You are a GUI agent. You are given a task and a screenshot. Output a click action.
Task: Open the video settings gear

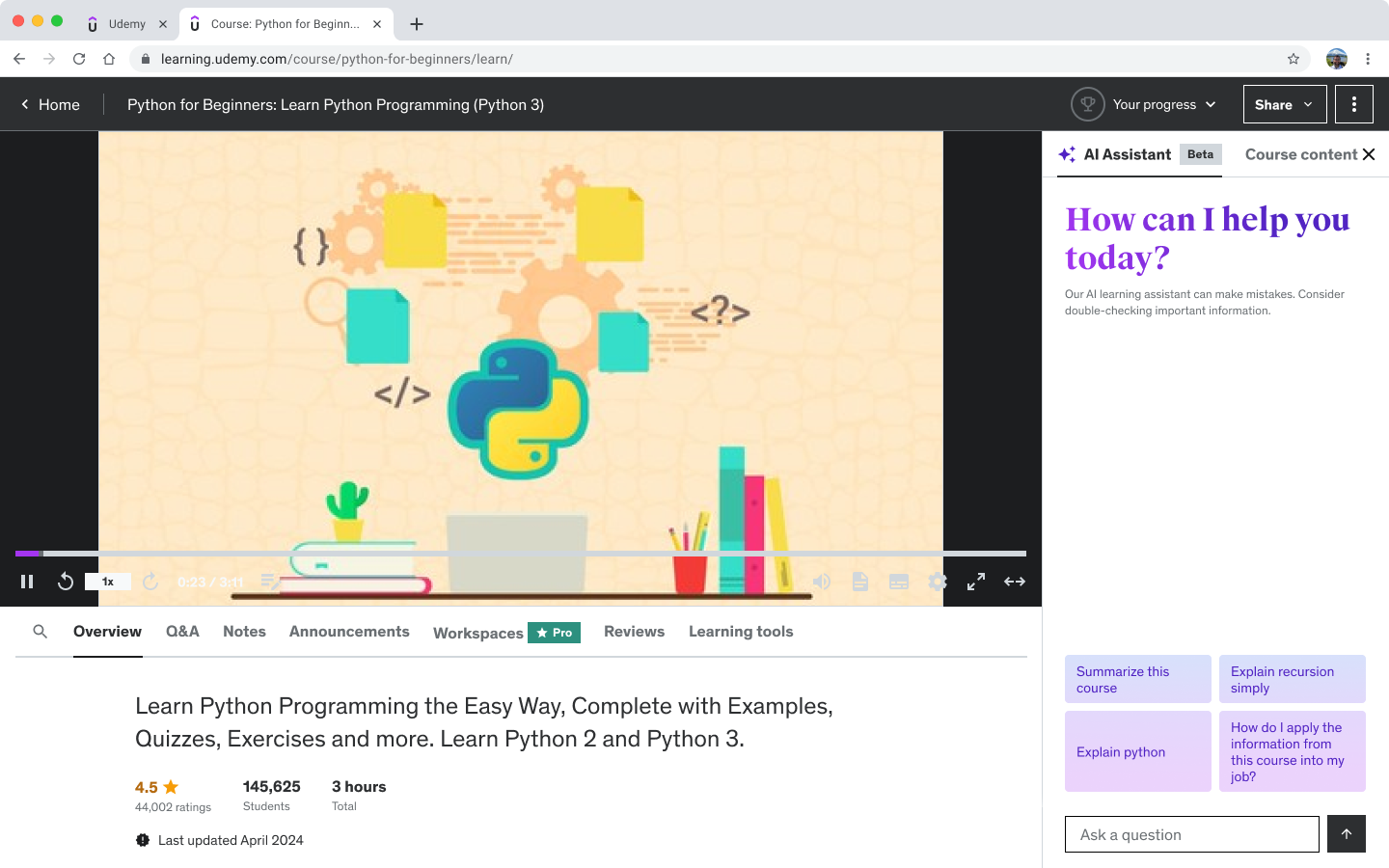tap(937, 581)
